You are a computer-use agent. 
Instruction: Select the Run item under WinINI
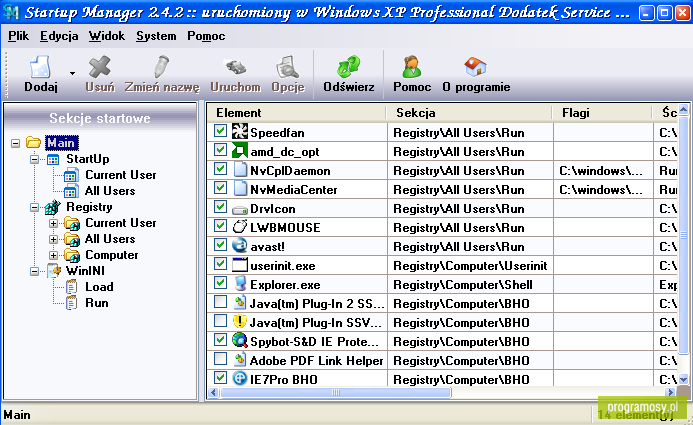(96, 303)
